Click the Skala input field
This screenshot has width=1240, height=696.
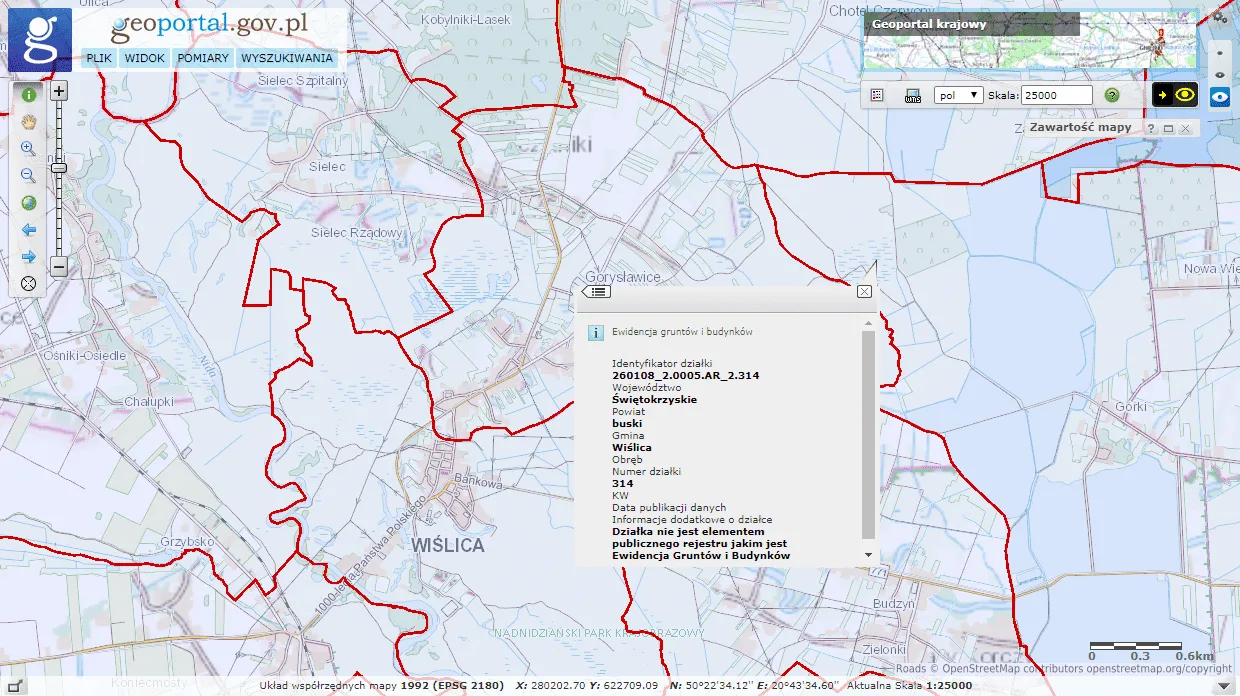tap(1056, 95)
